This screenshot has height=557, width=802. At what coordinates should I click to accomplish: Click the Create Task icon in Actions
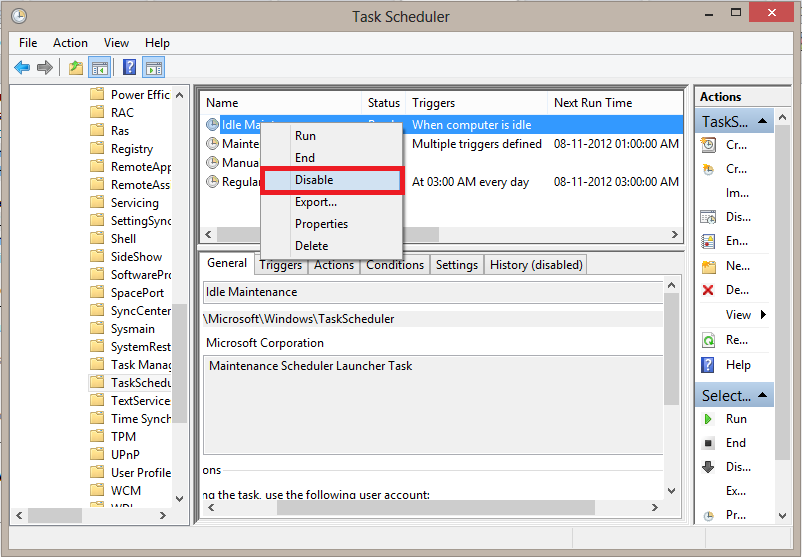click(708, 169)
